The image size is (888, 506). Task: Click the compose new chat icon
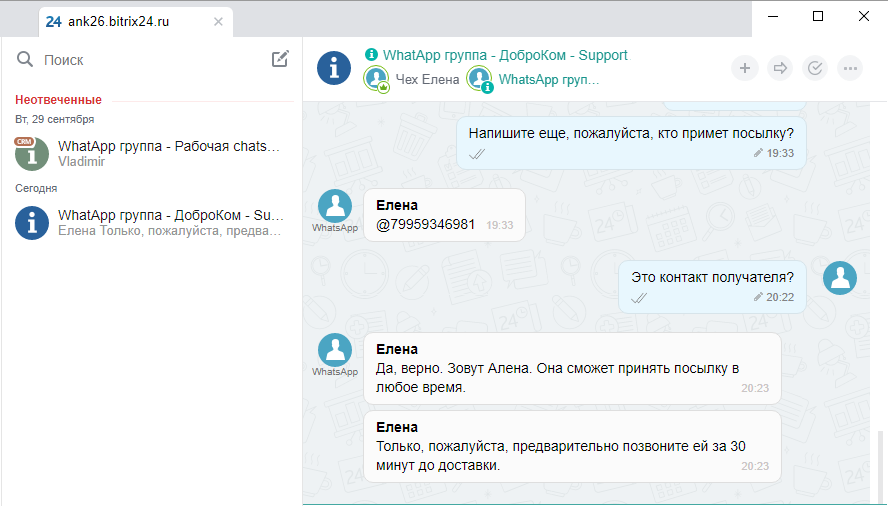point(280,59)
